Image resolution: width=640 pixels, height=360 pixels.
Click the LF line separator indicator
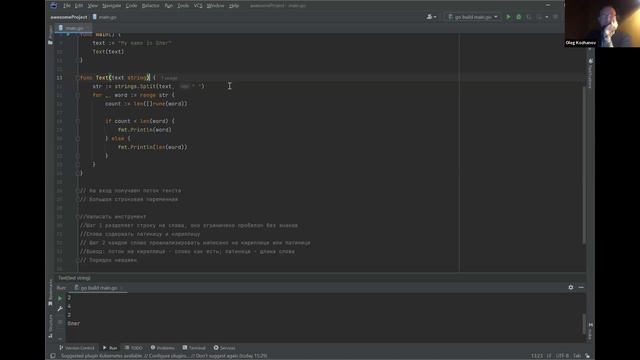(x=549, y=356)
